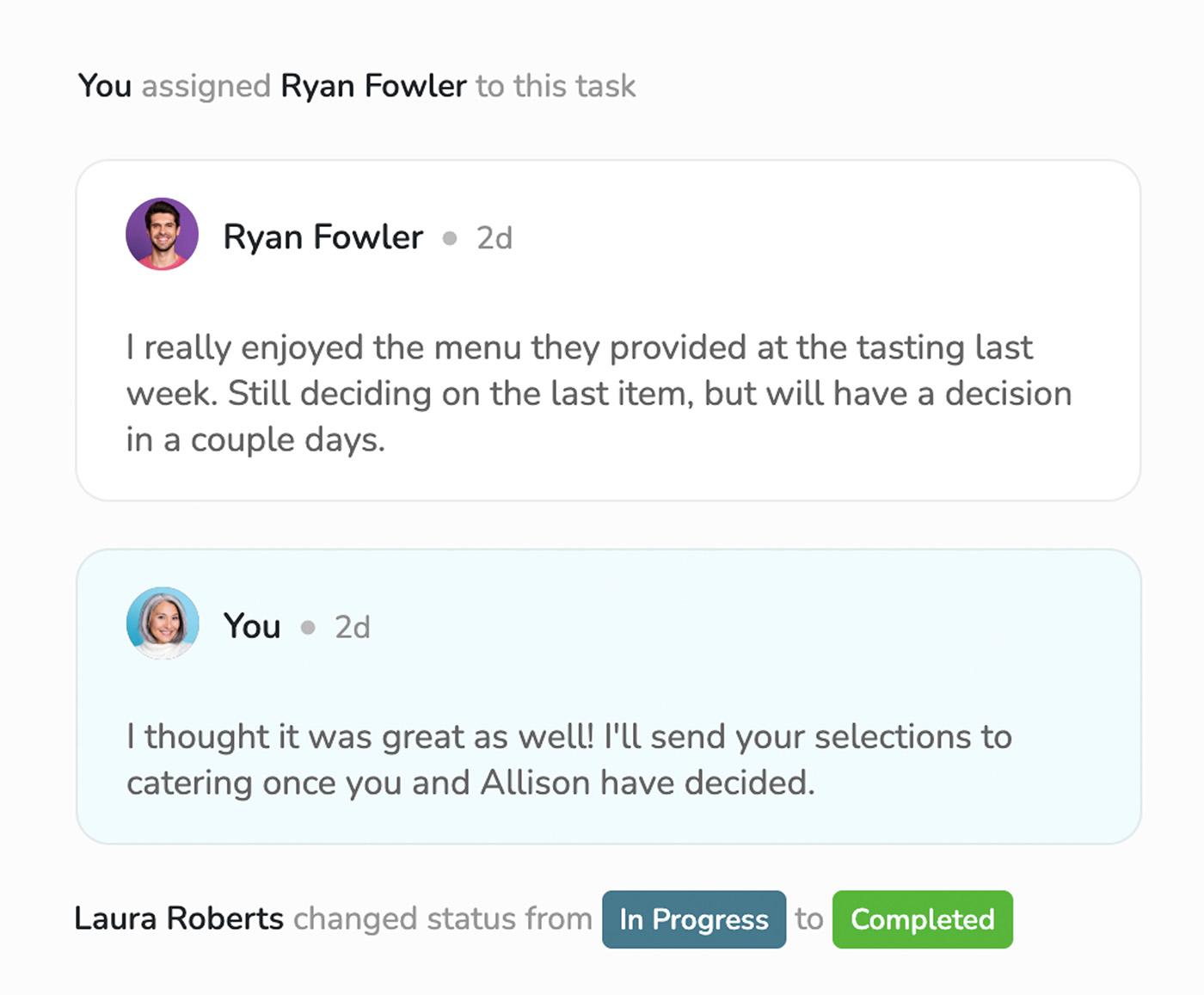Click "changed status from" activity text

[x=443, y=918]
